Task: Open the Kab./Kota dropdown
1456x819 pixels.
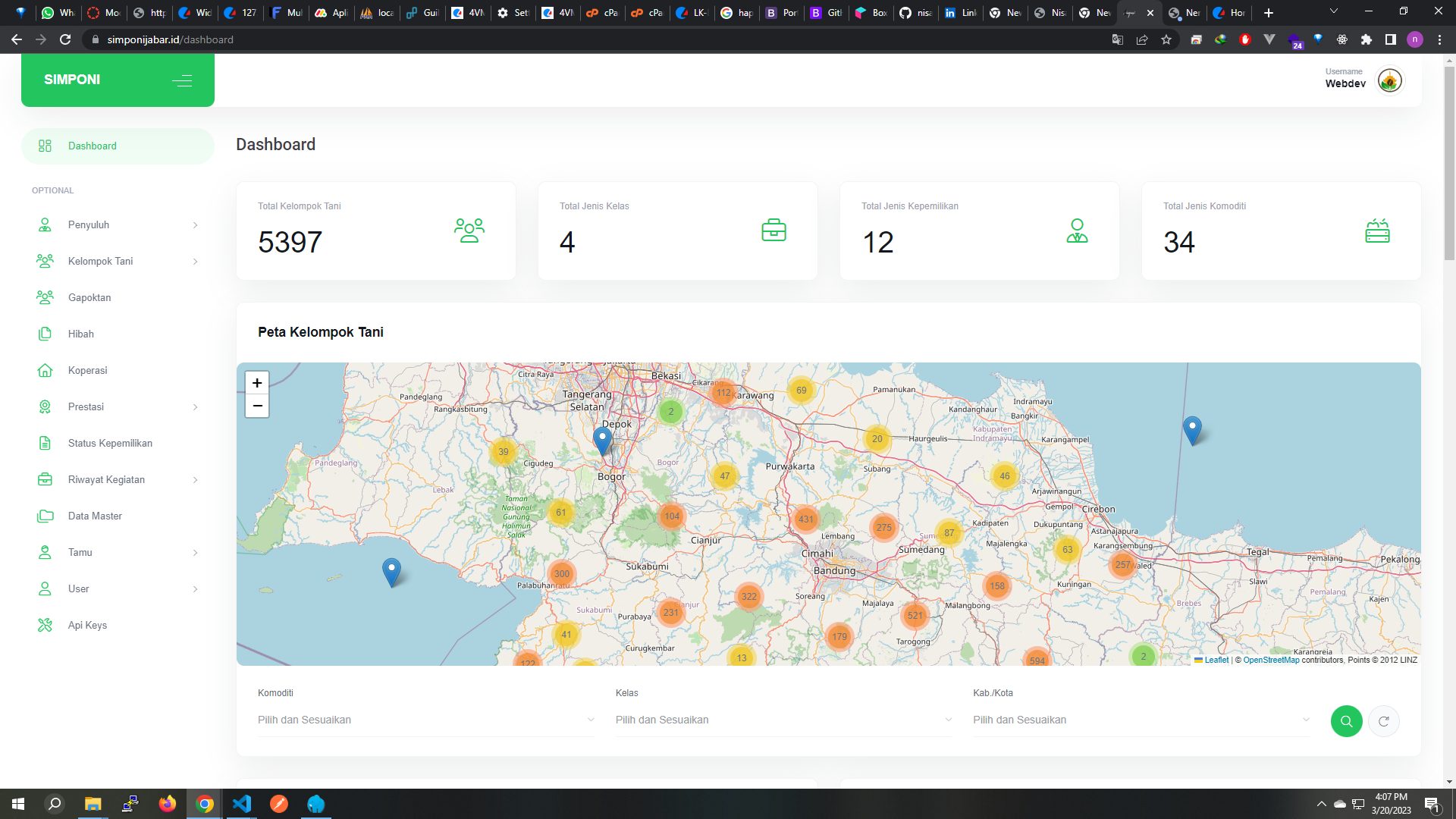Action: click(1142, 720)
